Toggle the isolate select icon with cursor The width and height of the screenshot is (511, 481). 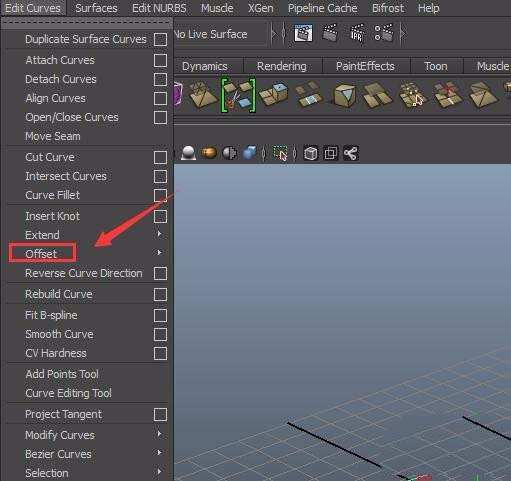(x=280, y=153)
